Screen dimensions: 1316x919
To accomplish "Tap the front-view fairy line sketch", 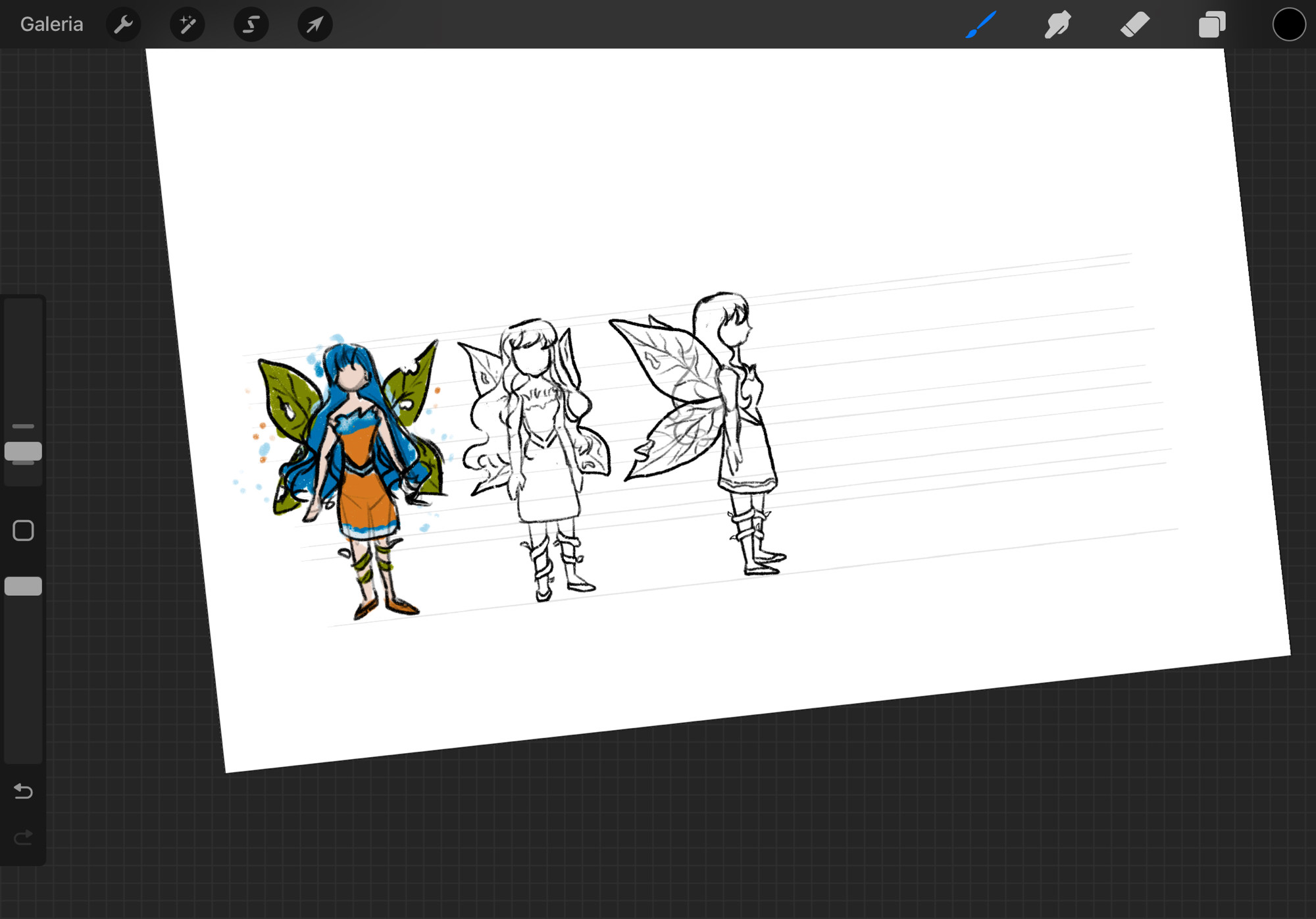I will [x=534, y=459].
